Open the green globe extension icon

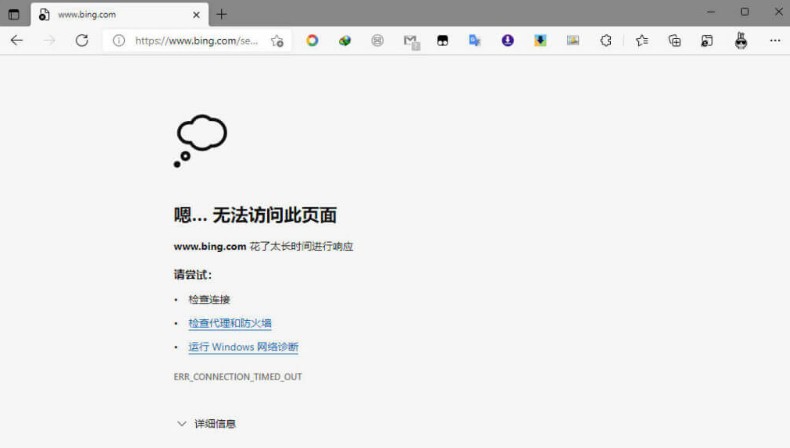coord(345,40)
